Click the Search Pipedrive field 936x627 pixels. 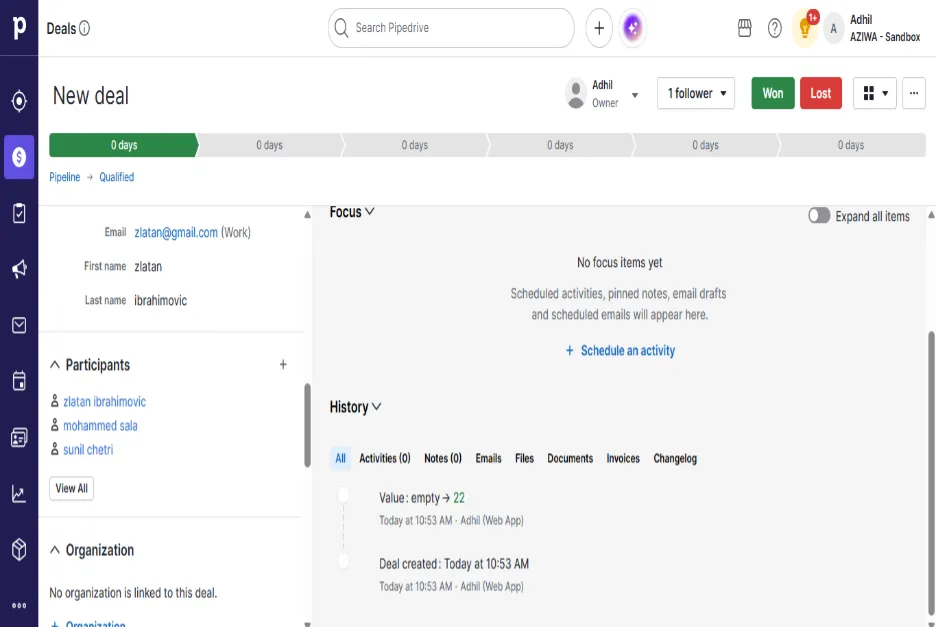451,28
